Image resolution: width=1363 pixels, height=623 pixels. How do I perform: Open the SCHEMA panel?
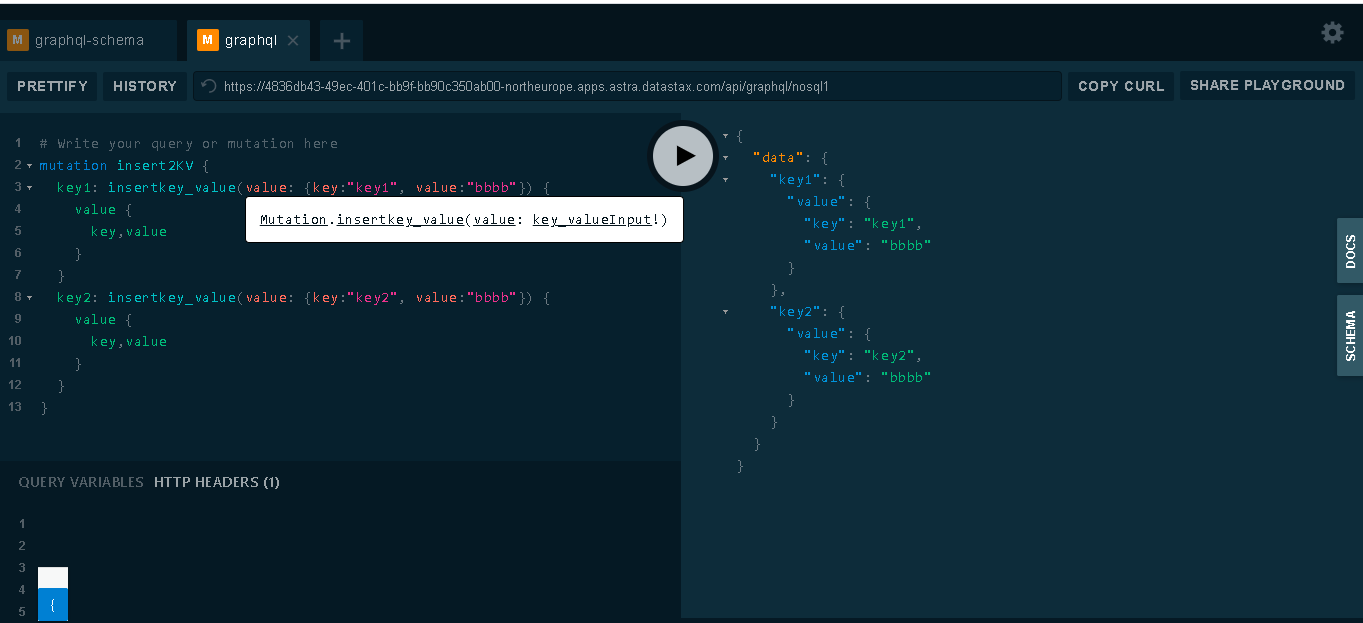tap(1351, 335)
